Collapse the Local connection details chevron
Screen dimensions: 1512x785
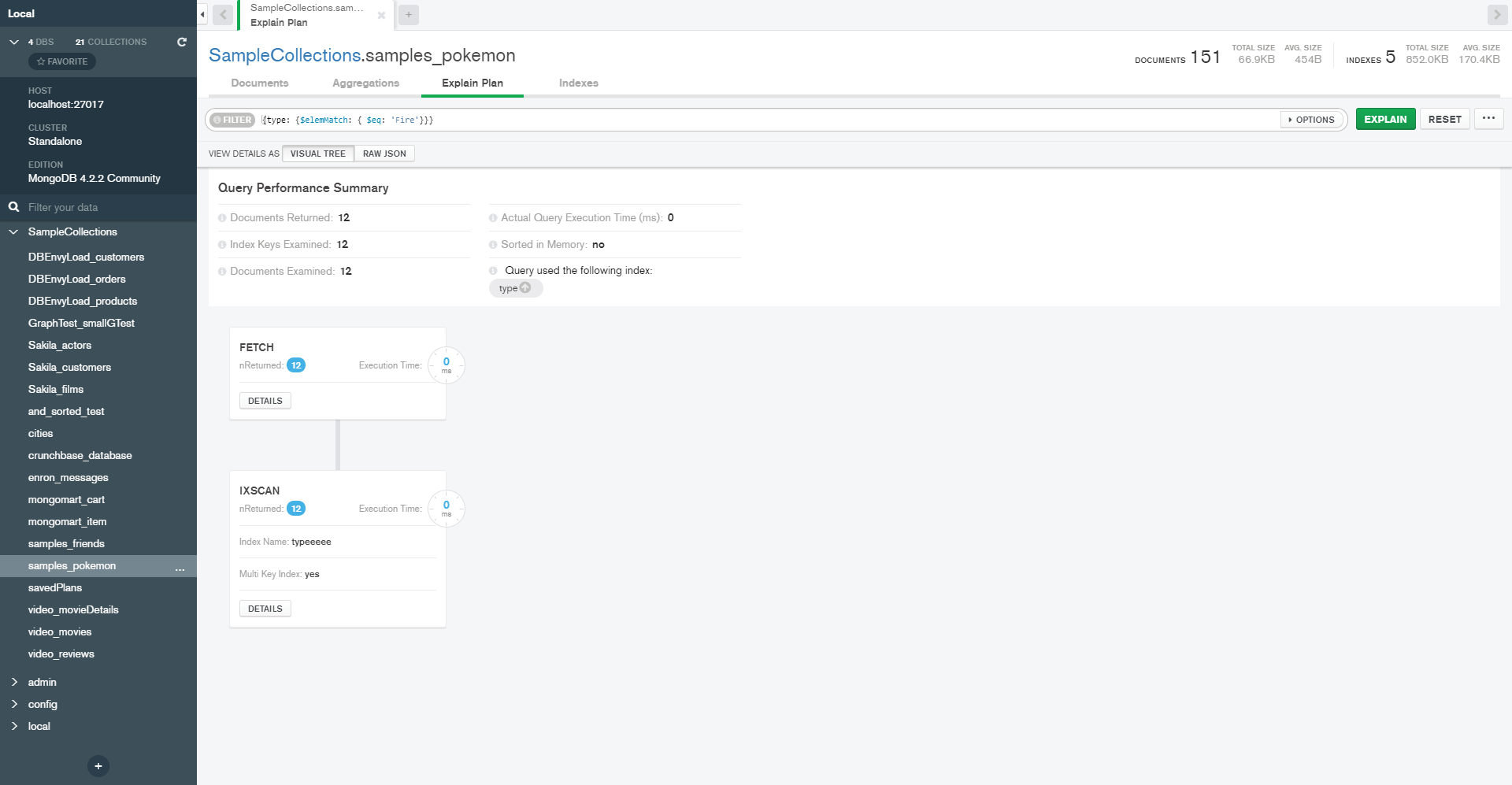click(x=14, y=42)
